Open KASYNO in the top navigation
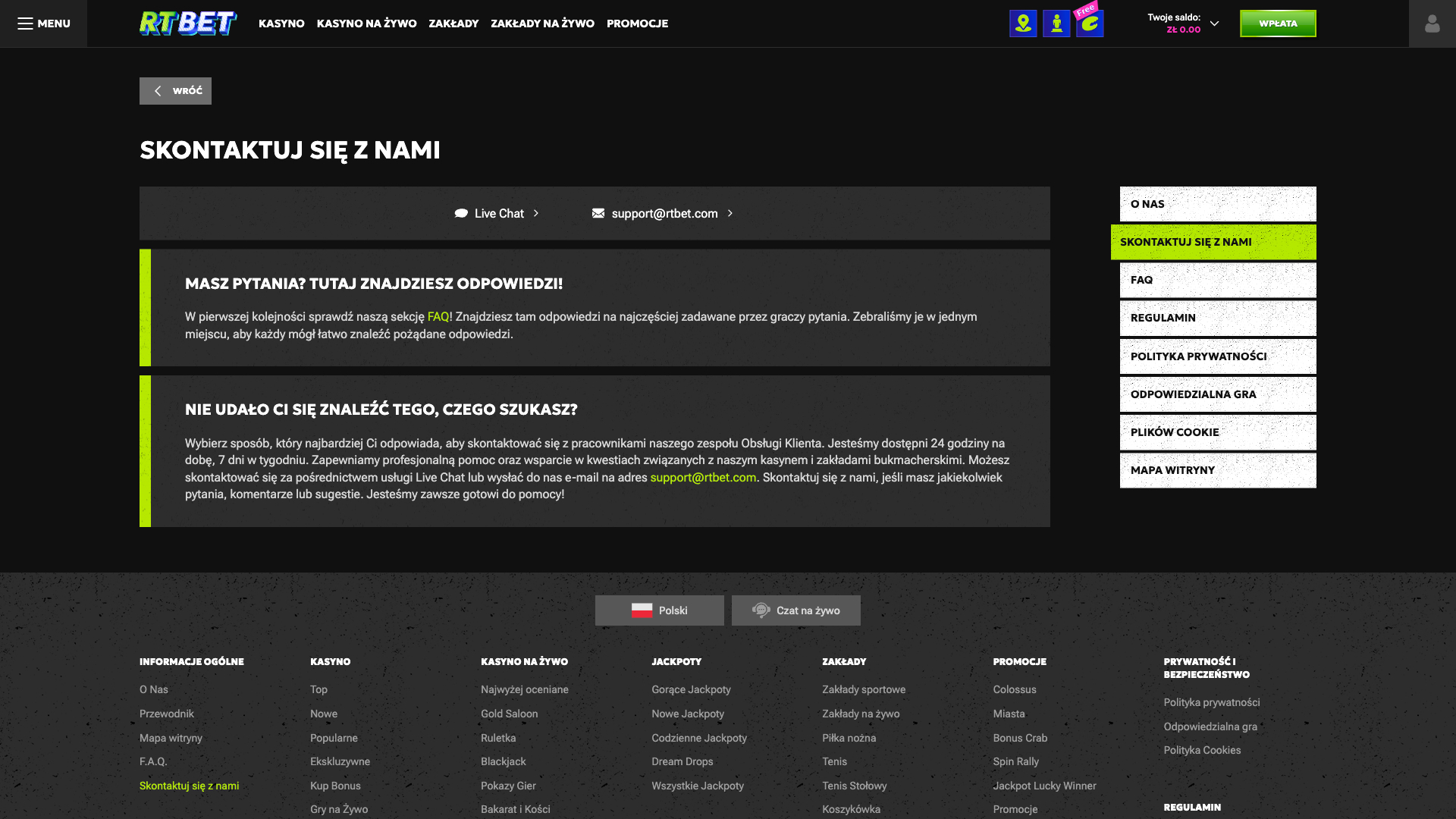1456x819 pixels. pos(281,24)
